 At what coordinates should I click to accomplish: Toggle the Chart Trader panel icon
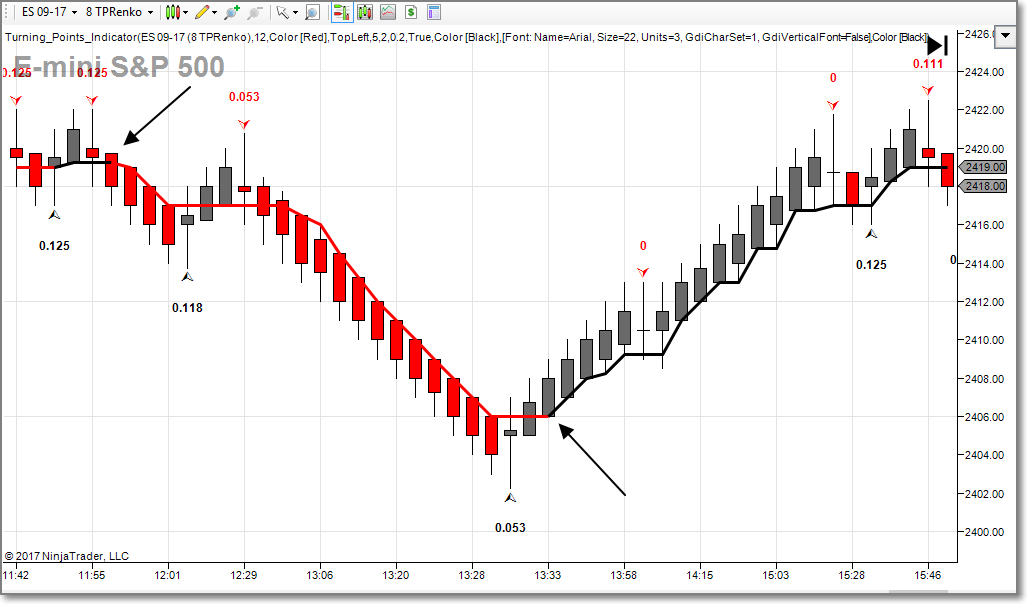[x=341, y=12]
